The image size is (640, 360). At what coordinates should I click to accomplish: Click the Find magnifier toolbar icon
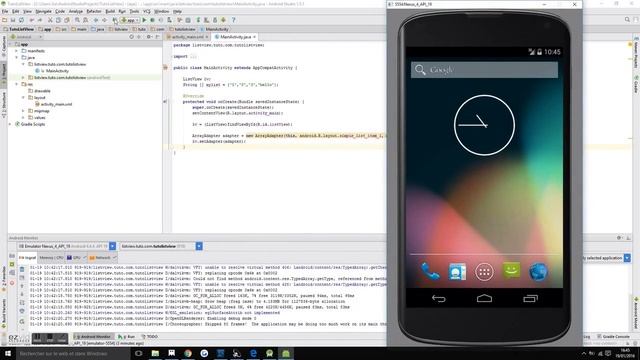click(77, 20)
